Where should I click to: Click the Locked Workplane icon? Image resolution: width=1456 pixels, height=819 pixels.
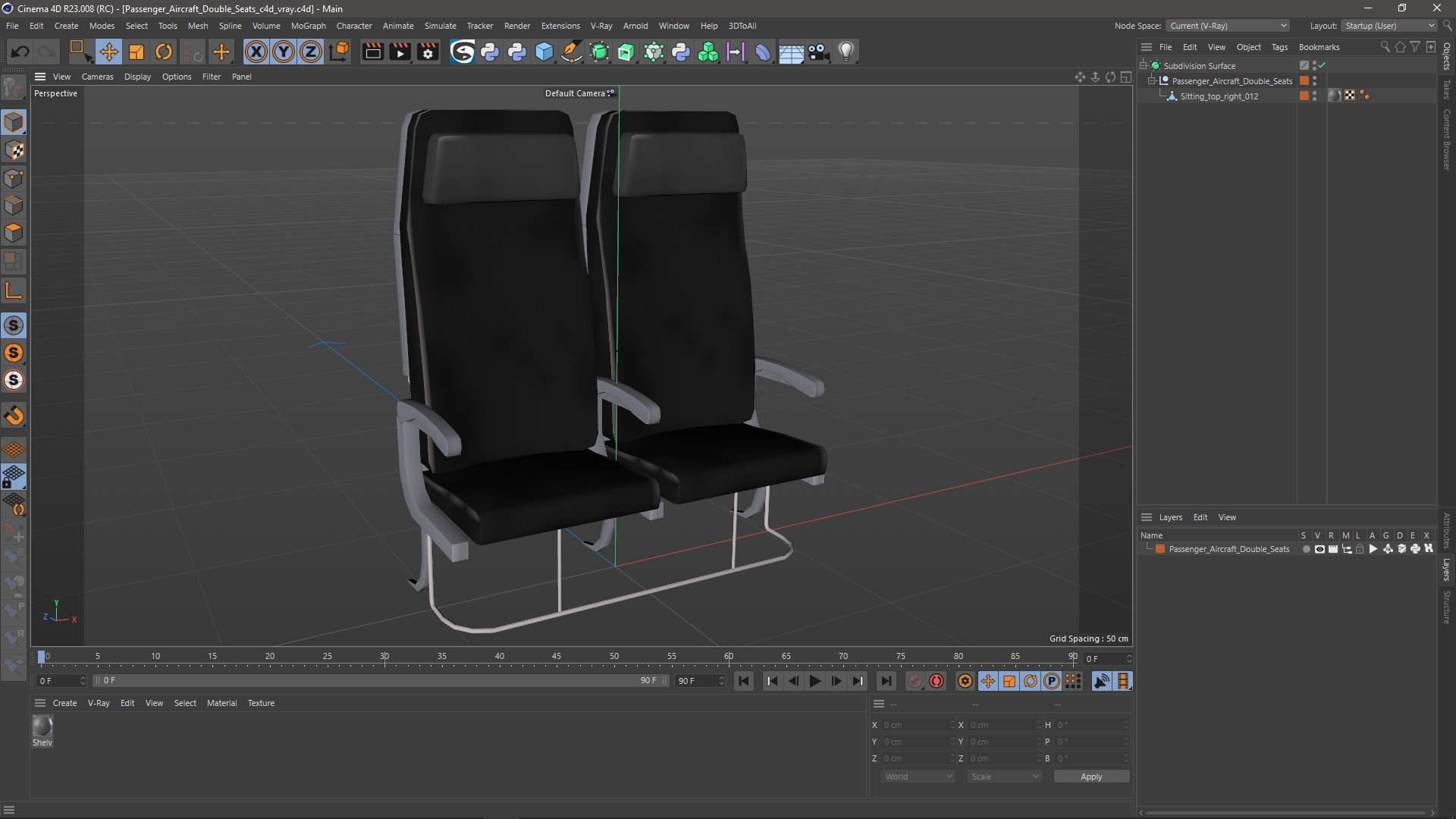coord(14,477)
